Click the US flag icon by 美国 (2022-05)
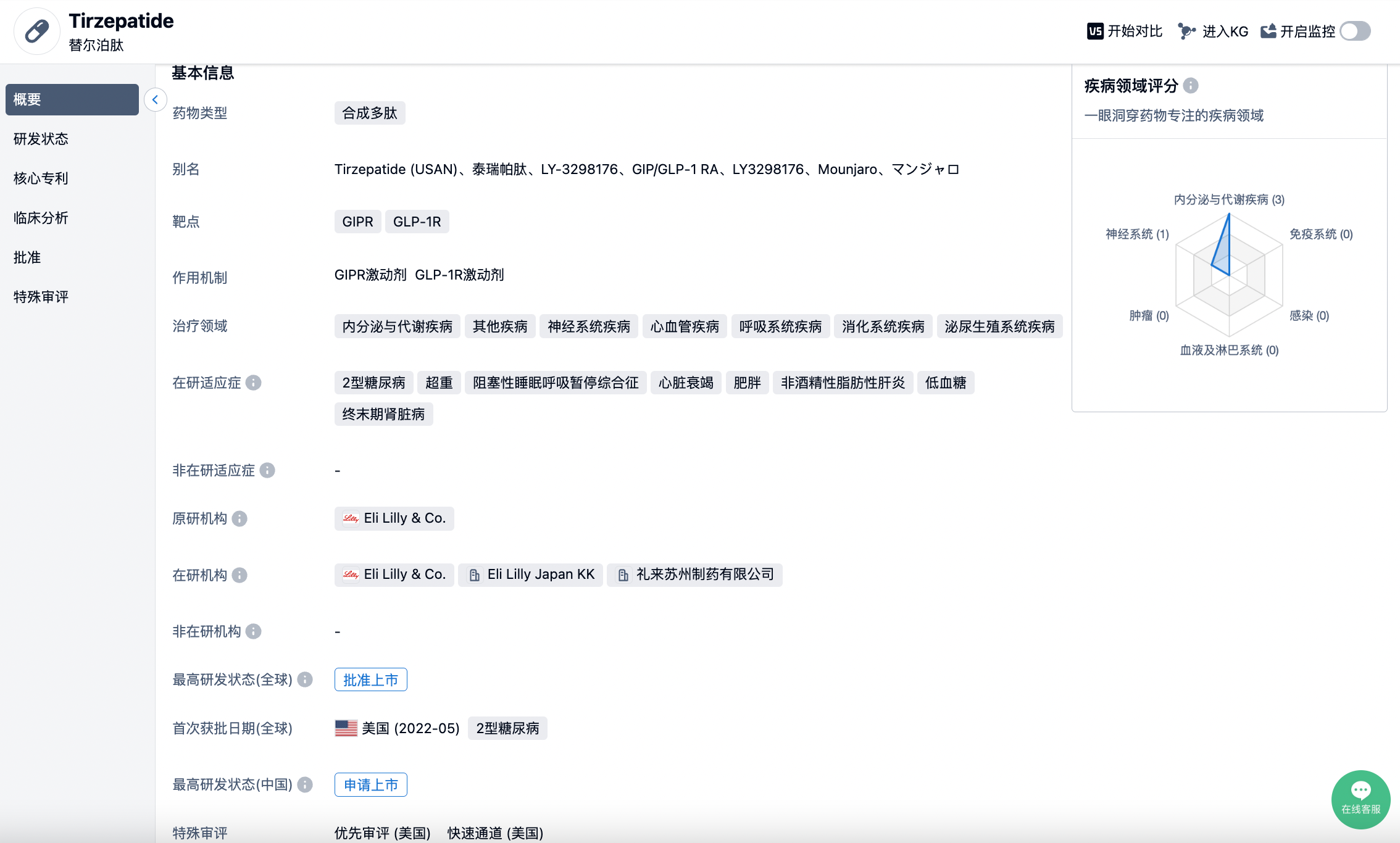 click(x=346, y=728)
